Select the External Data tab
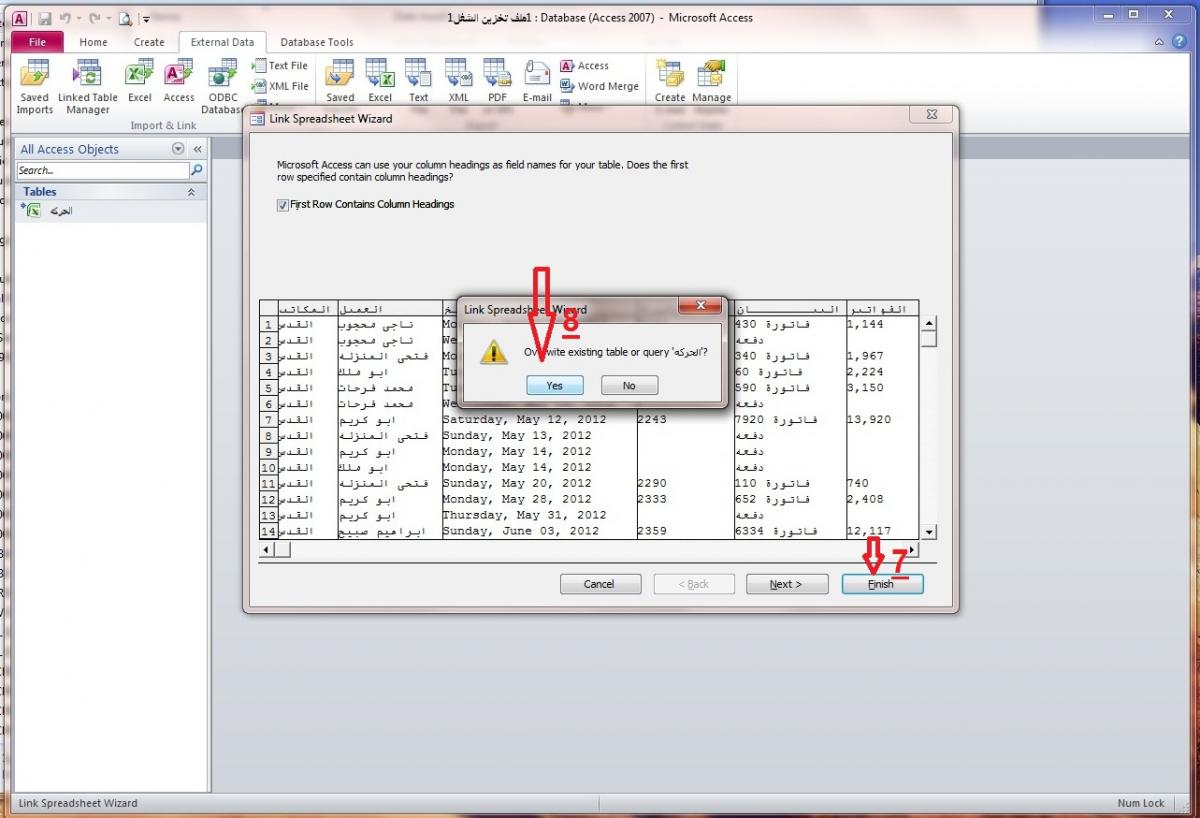 (x=223, y=42)
